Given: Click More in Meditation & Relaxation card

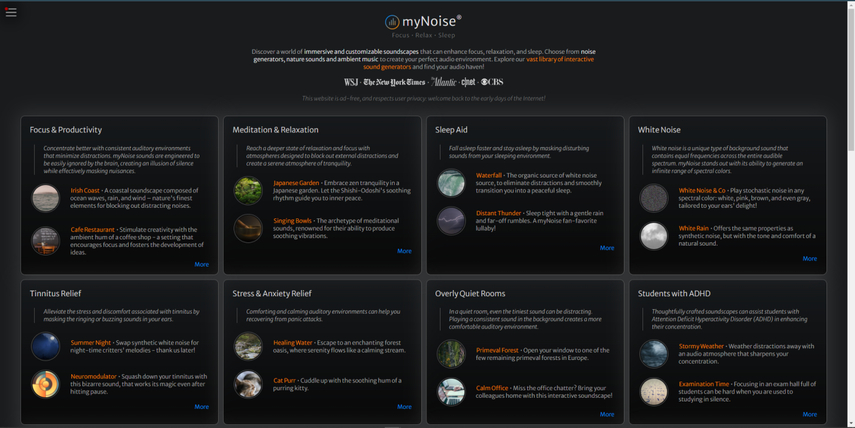Looking at the screenshot, I should pos(405,251).
